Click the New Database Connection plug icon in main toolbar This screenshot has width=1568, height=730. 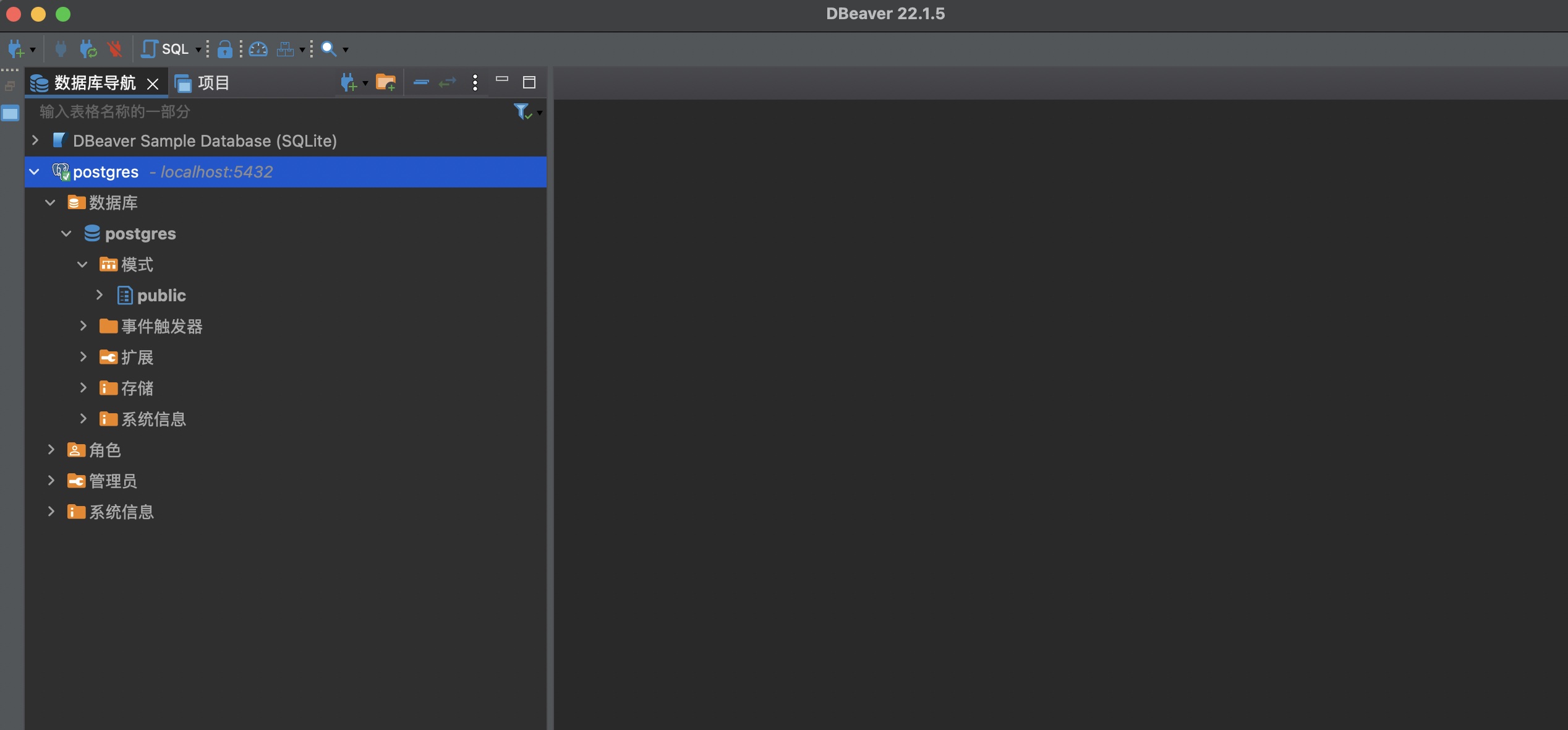pos(16,49)
